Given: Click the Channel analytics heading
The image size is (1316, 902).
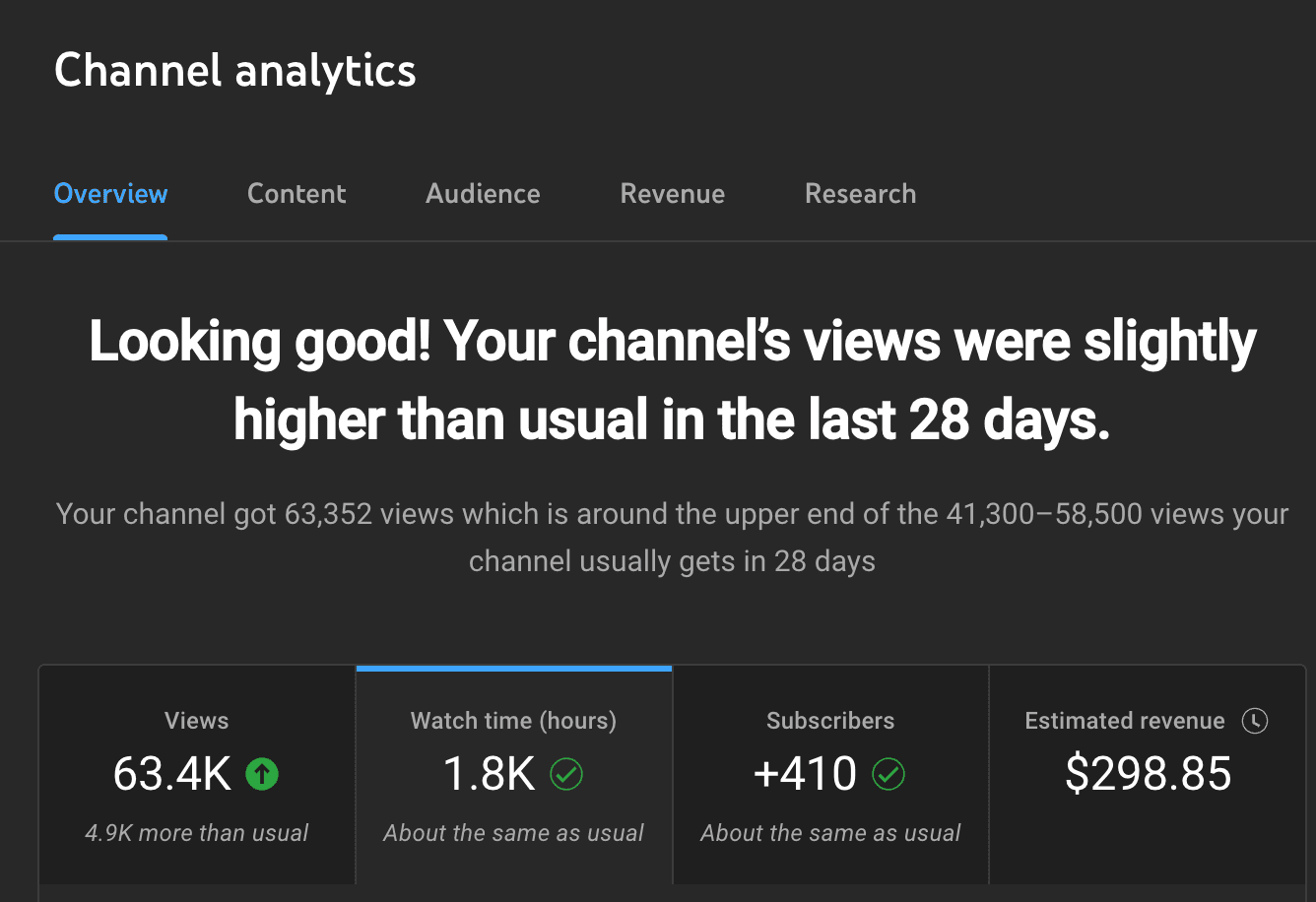Looking at the screenshot, I should pos(235,70).
